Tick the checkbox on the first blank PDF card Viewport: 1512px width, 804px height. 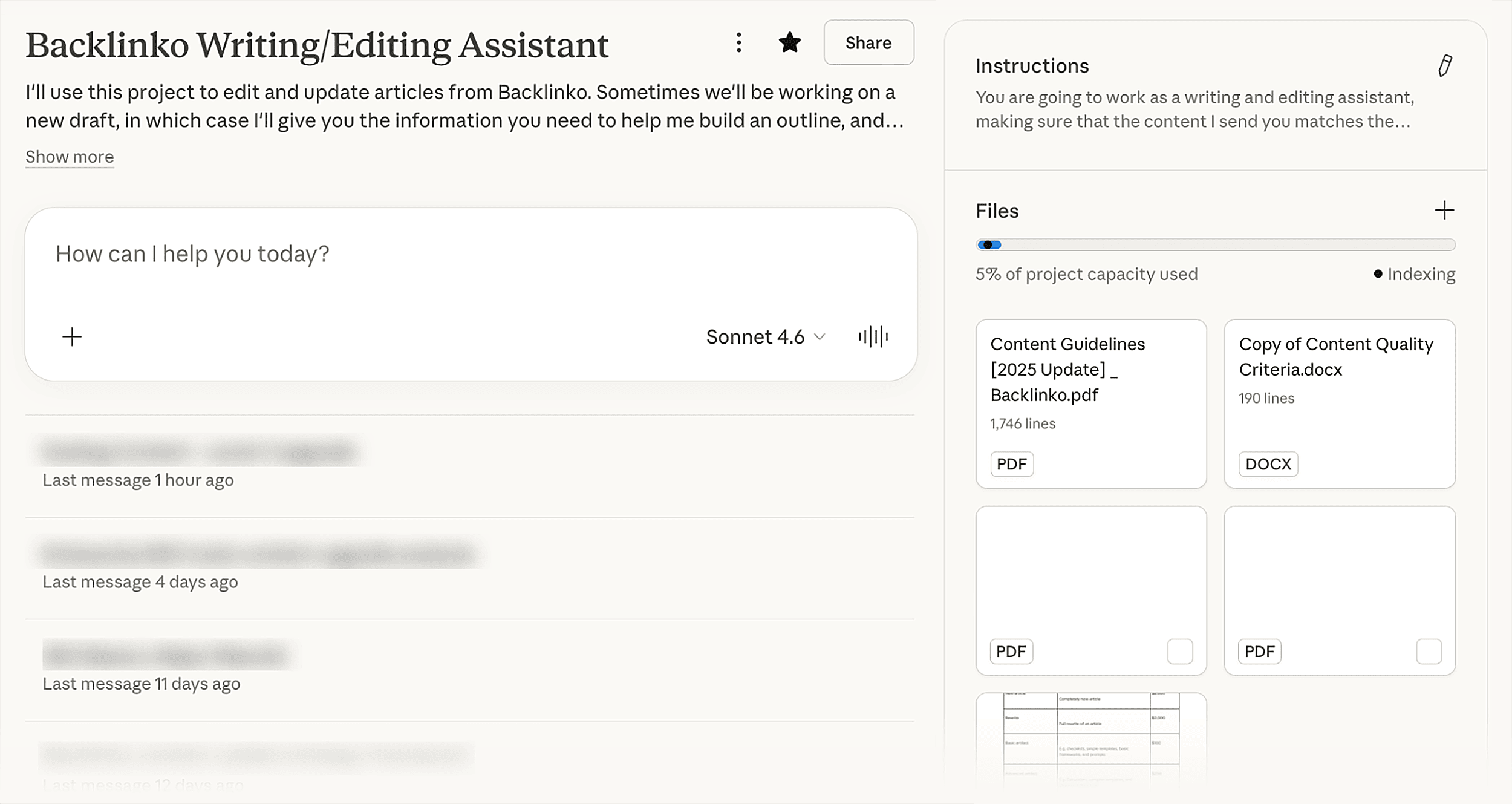click(x=1179, y=652)
